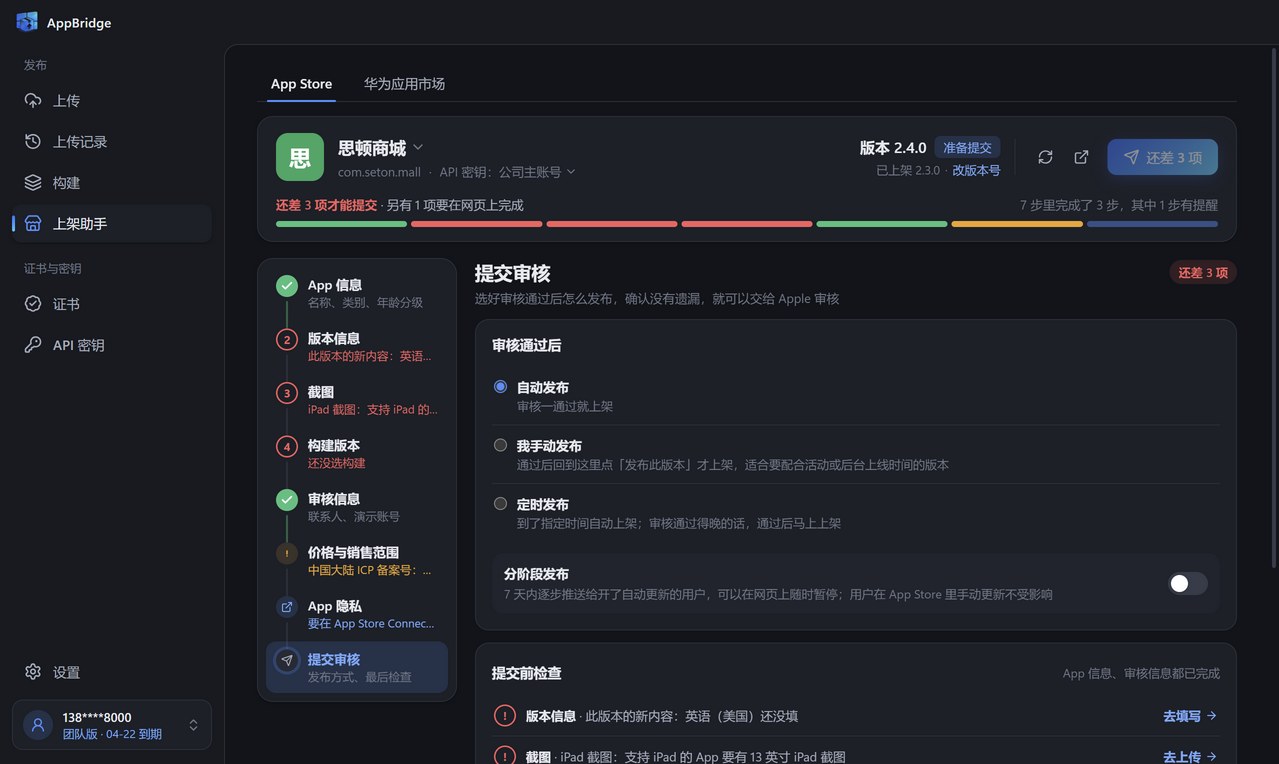Open 构建 in sidebar
1279x764 pixels.
[x=112, y=183]
